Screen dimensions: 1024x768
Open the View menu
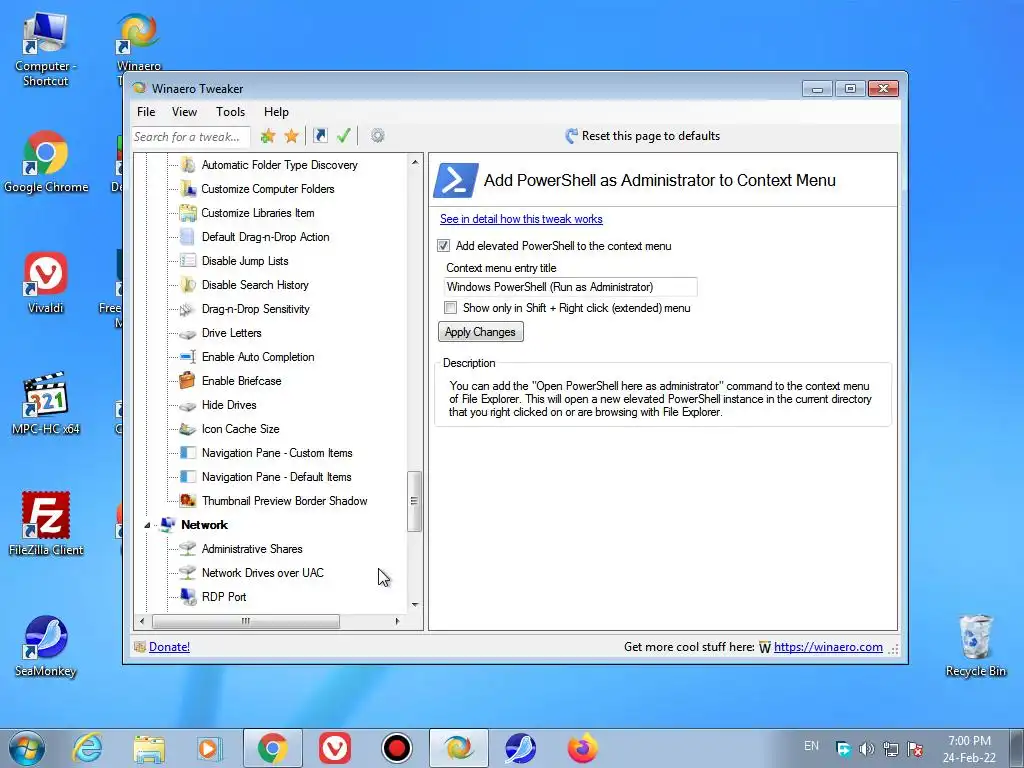coord(184,112)
